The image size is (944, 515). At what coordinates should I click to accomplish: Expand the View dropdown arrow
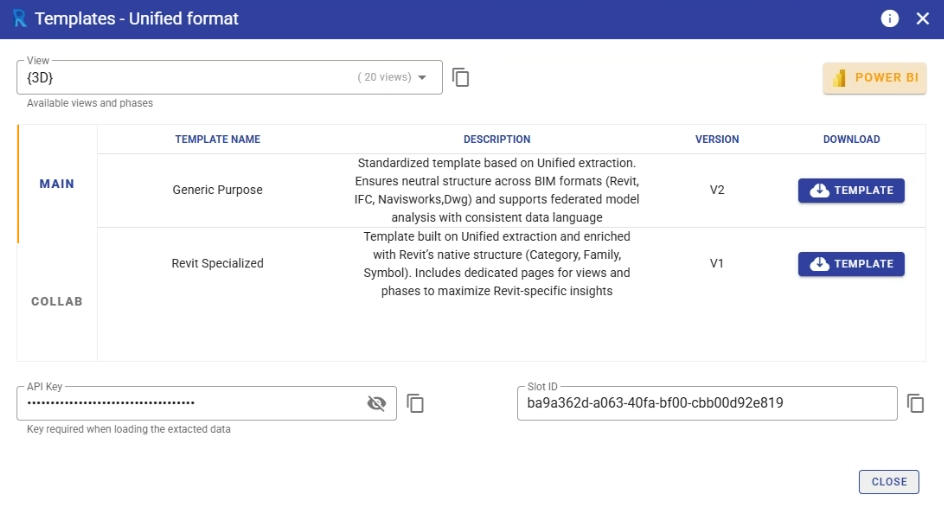pyautogui.click(x=422, y=77)
